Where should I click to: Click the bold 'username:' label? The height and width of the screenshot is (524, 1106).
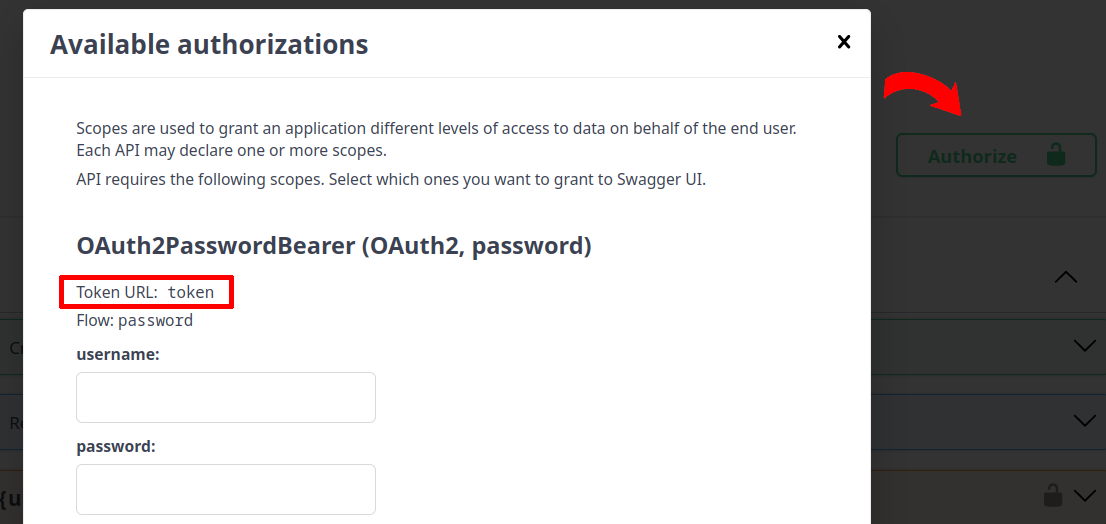pos(118,355)
